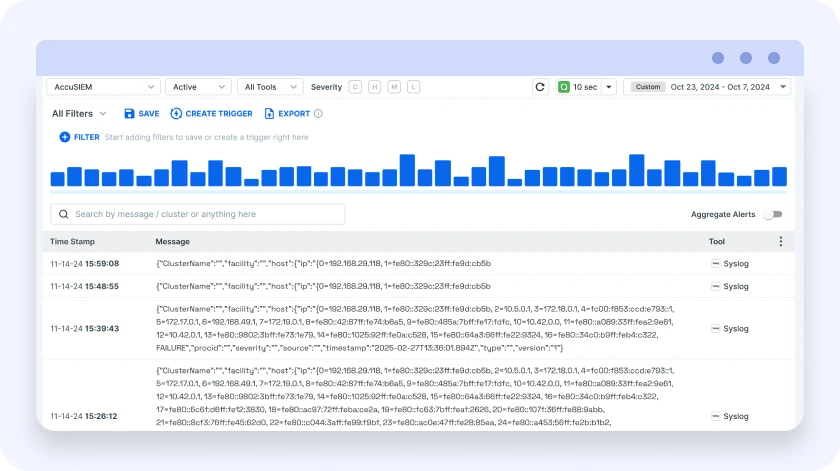840x471 pixels.
Task: Select the log row at 15:39:43
Action: point(419,328)
